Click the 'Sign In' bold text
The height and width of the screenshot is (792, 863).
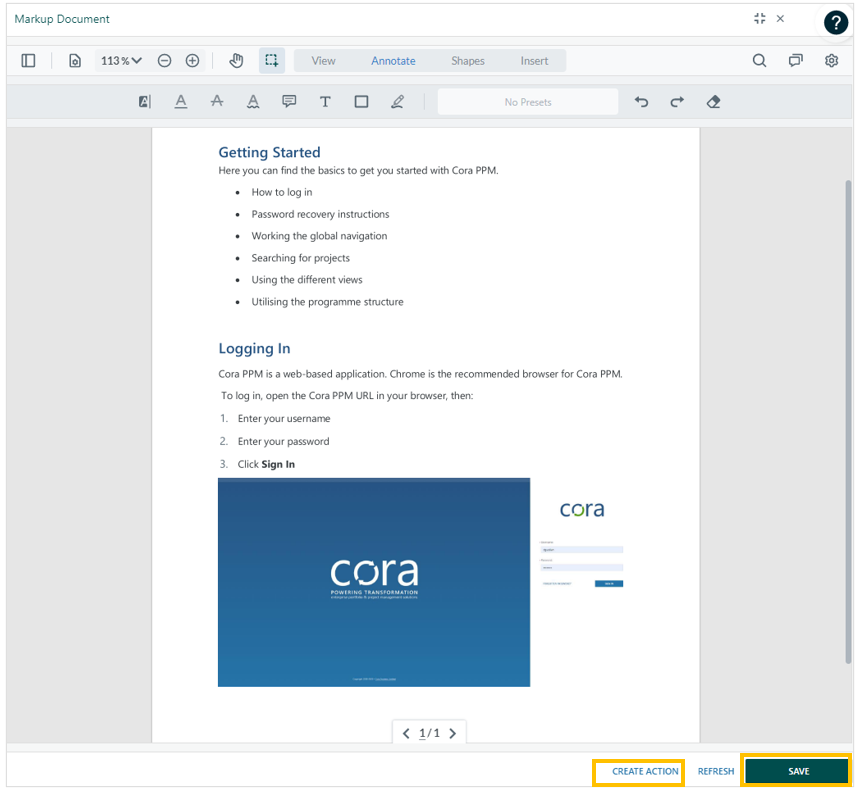pos(278,465)
